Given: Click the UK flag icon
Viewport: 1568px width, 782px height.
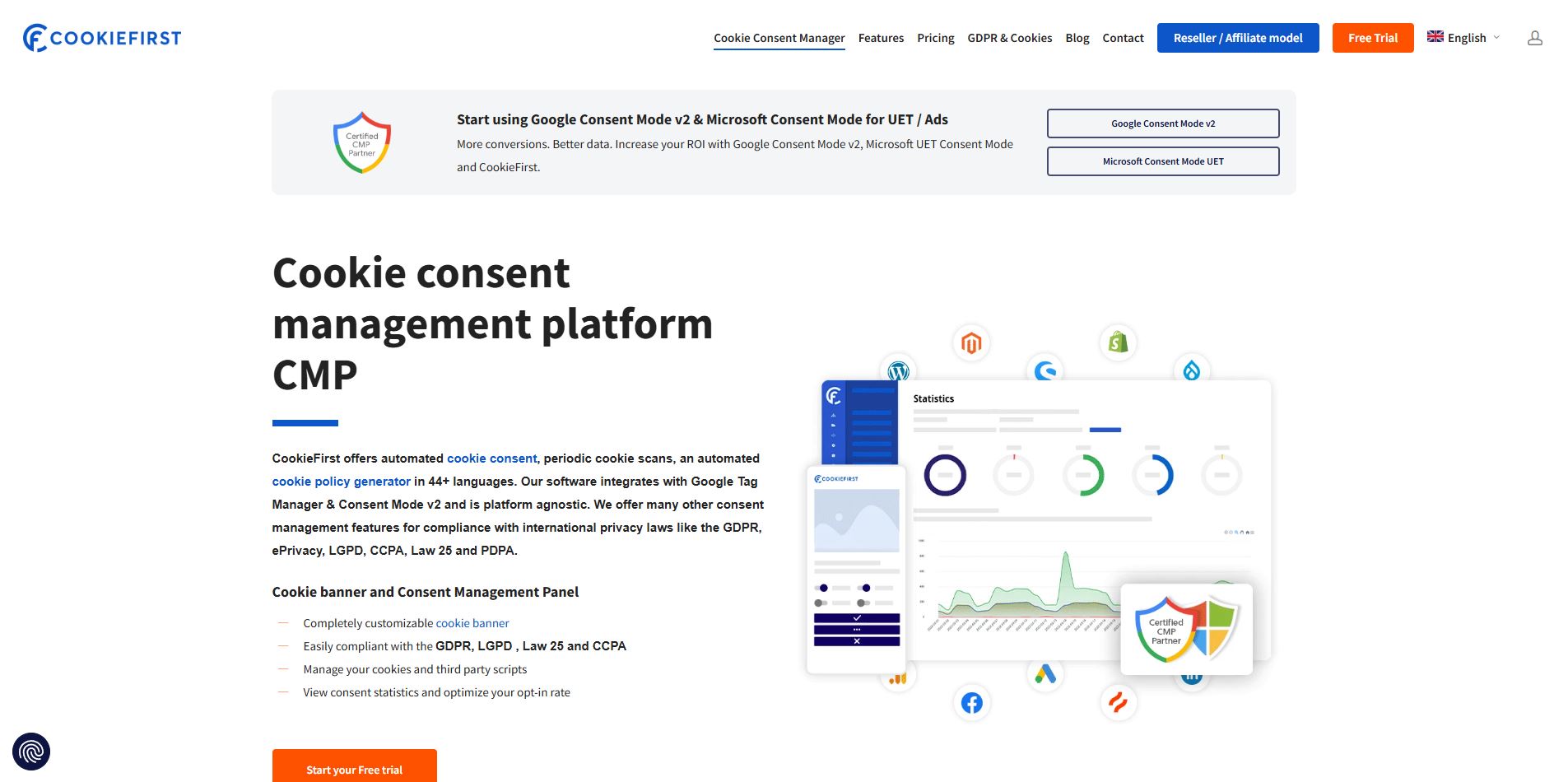Looking at the screenshot, I should click(1435, 37).
